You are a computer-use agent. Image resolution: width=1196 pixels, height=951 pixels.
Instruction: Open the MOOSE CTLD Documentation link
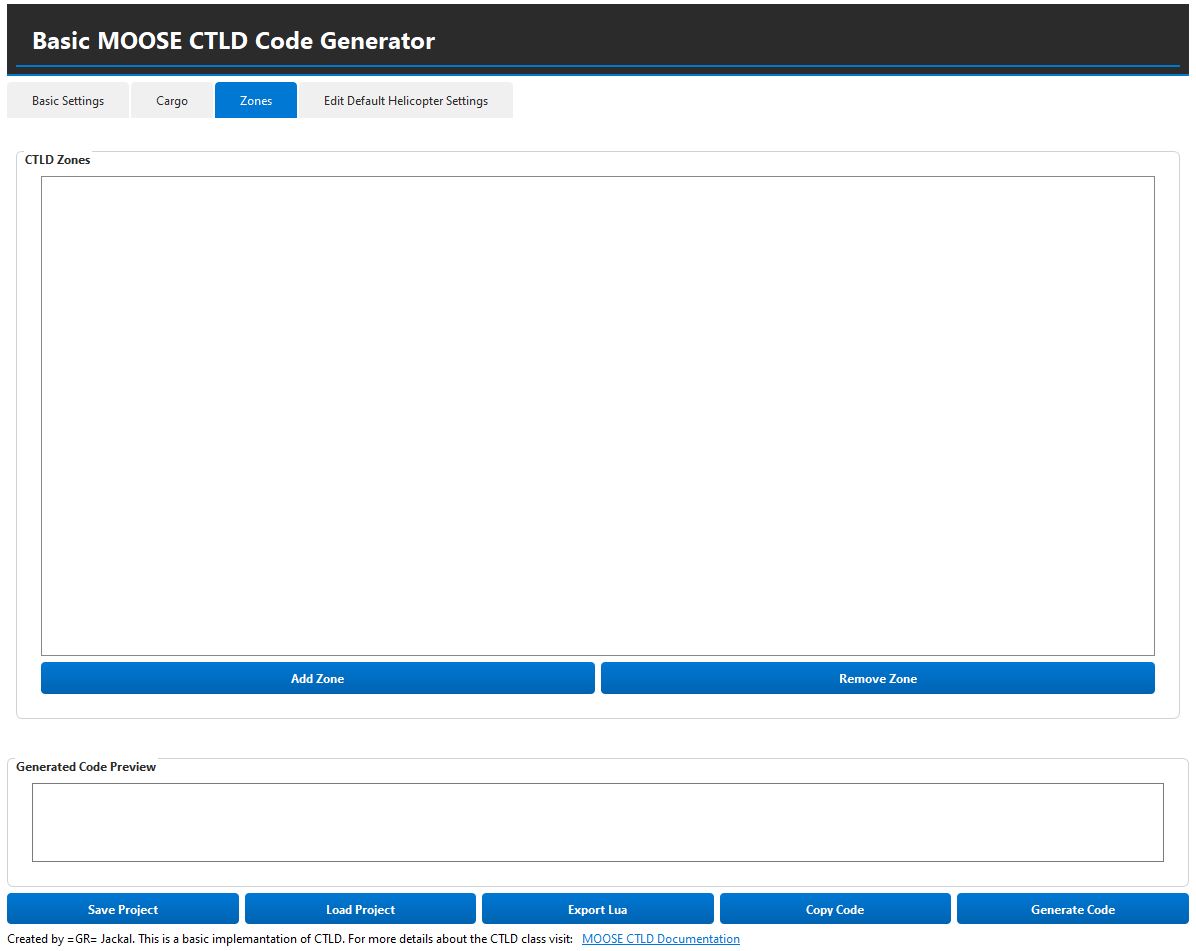coord(660,939)
